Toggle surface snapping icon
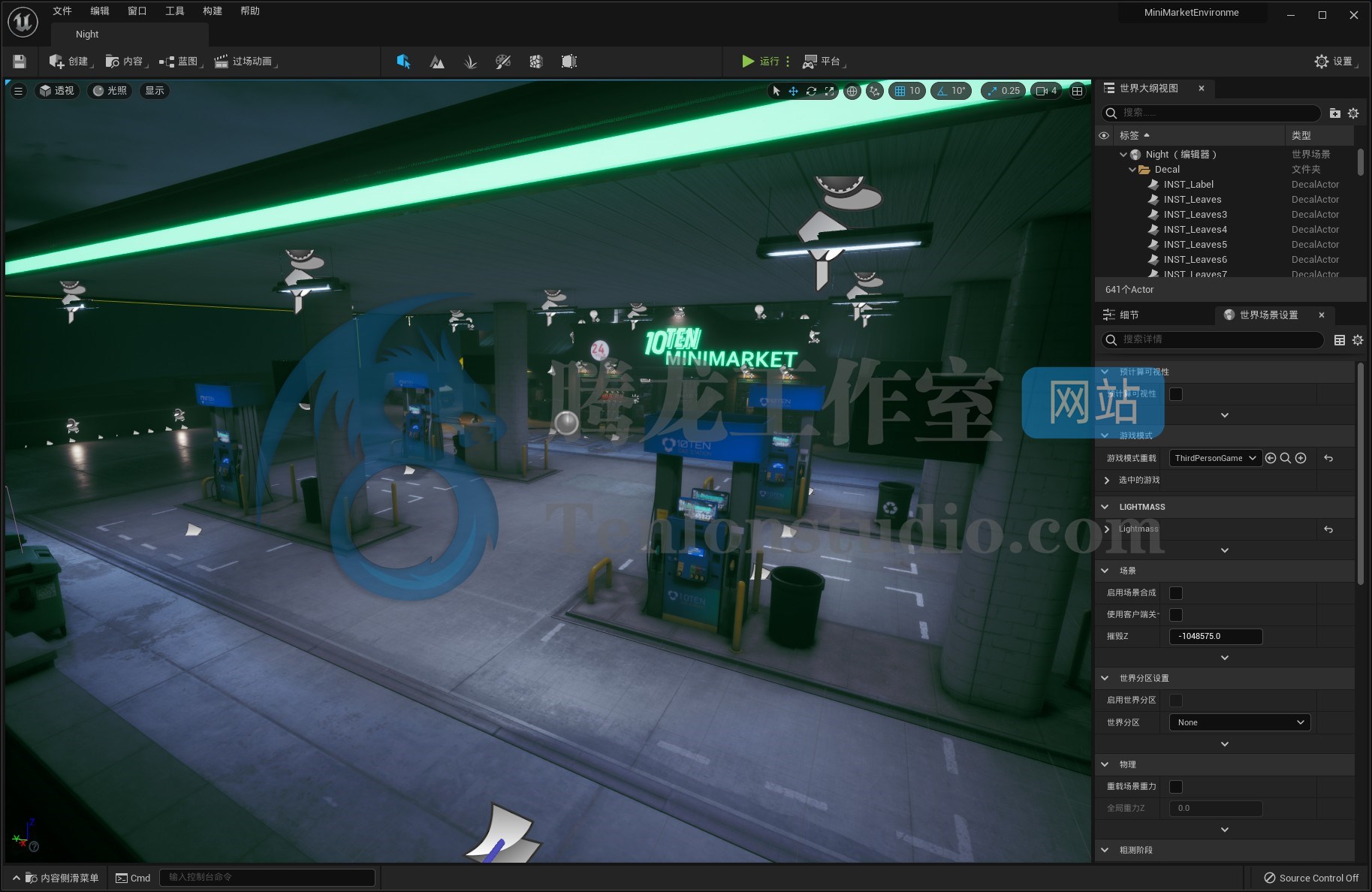 pos(874,91)
